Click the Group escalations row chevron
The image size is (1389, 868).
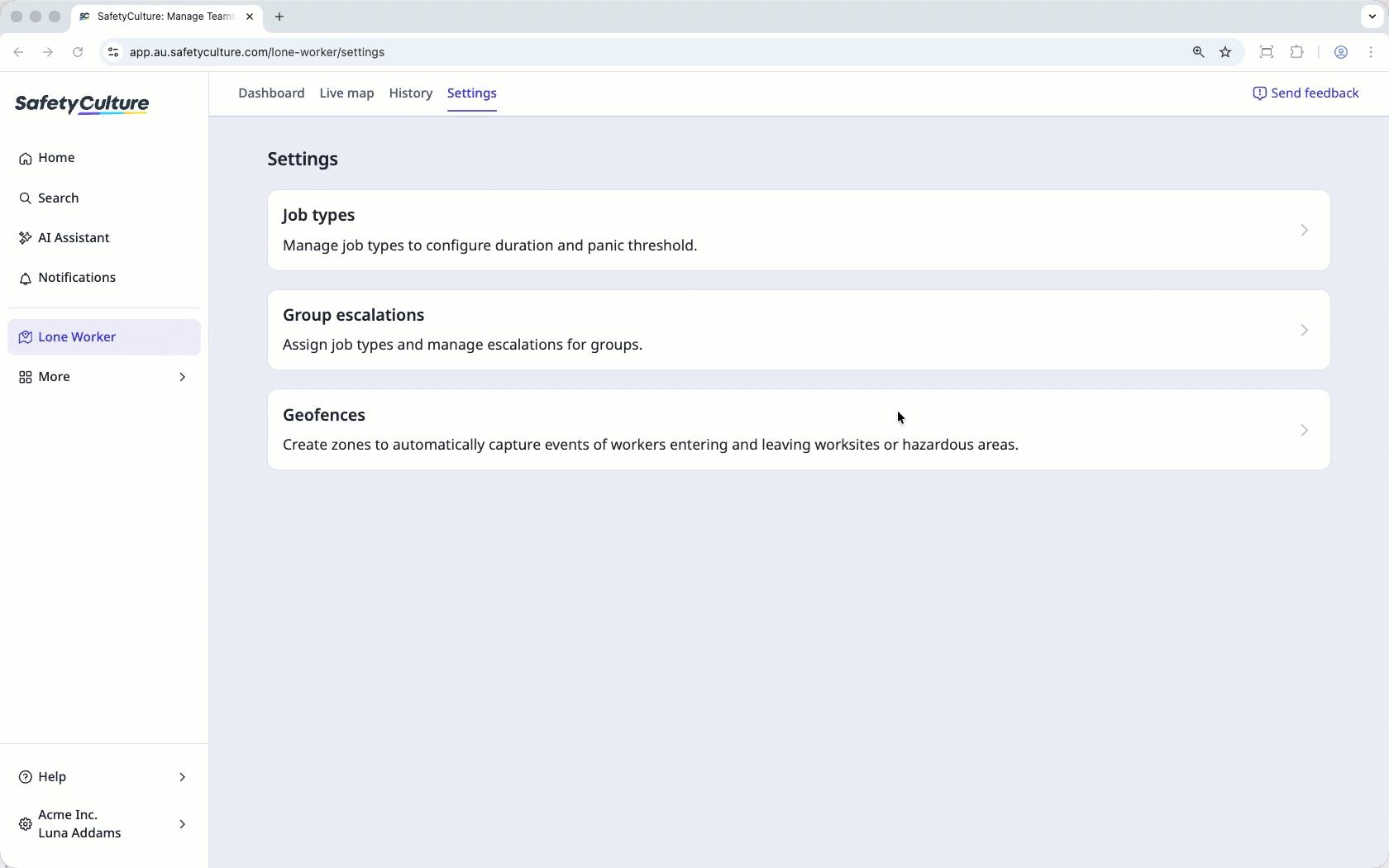pos(1305,331)
